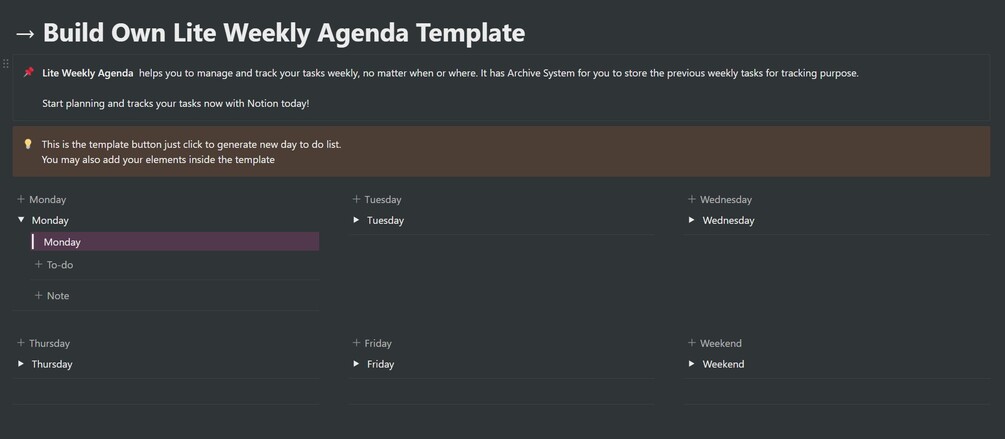Image resolution: width=1005 pixels, height=439 pixels.
Task: Open the Friday toggle triangle
Action: (x=357, y=364)
